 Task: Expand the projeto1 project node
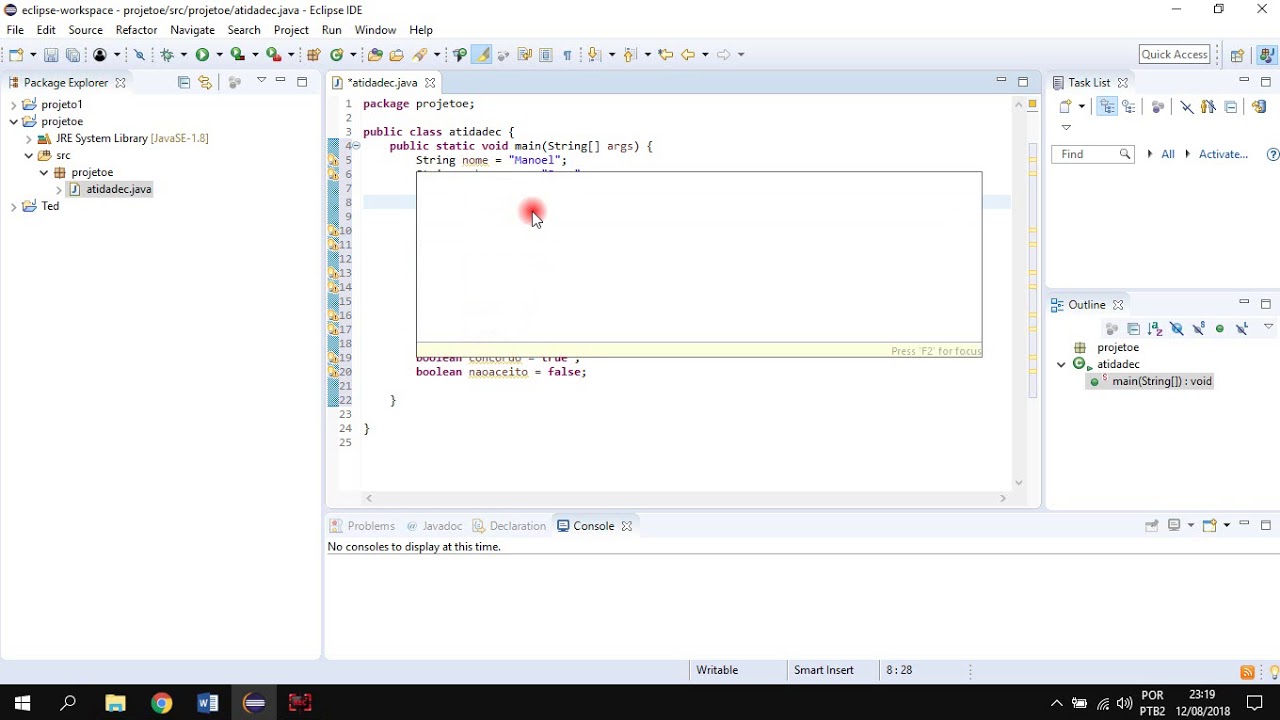point(14,104)
